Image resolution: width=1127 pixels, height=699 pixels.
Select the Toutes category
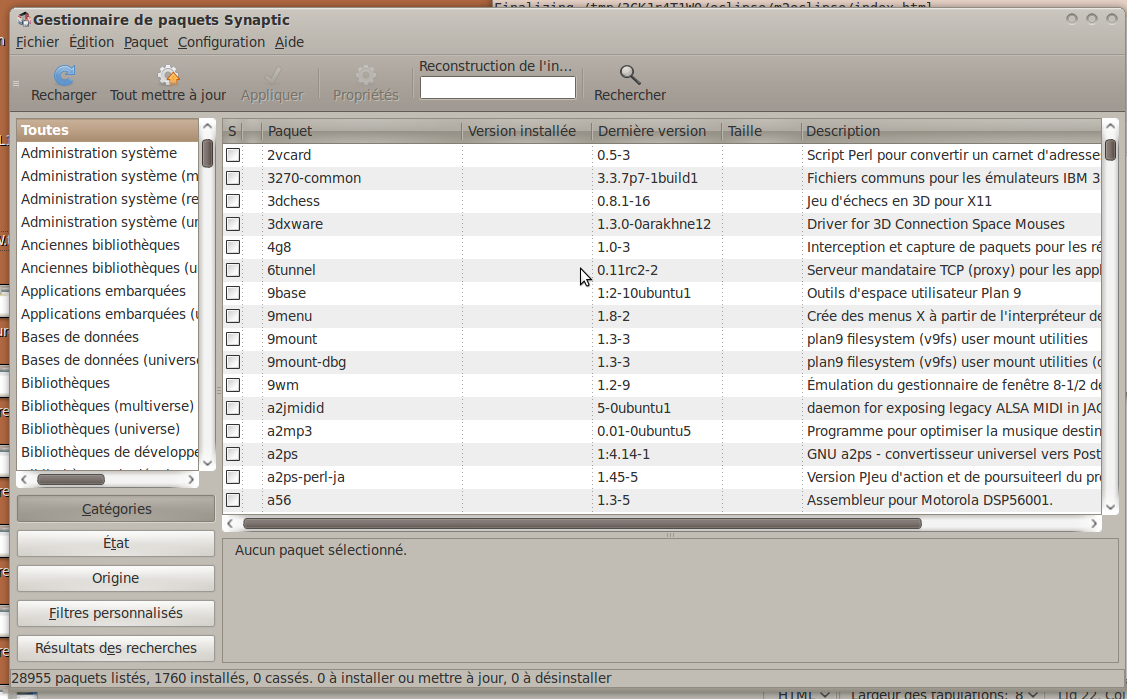[x=108, y=130]
